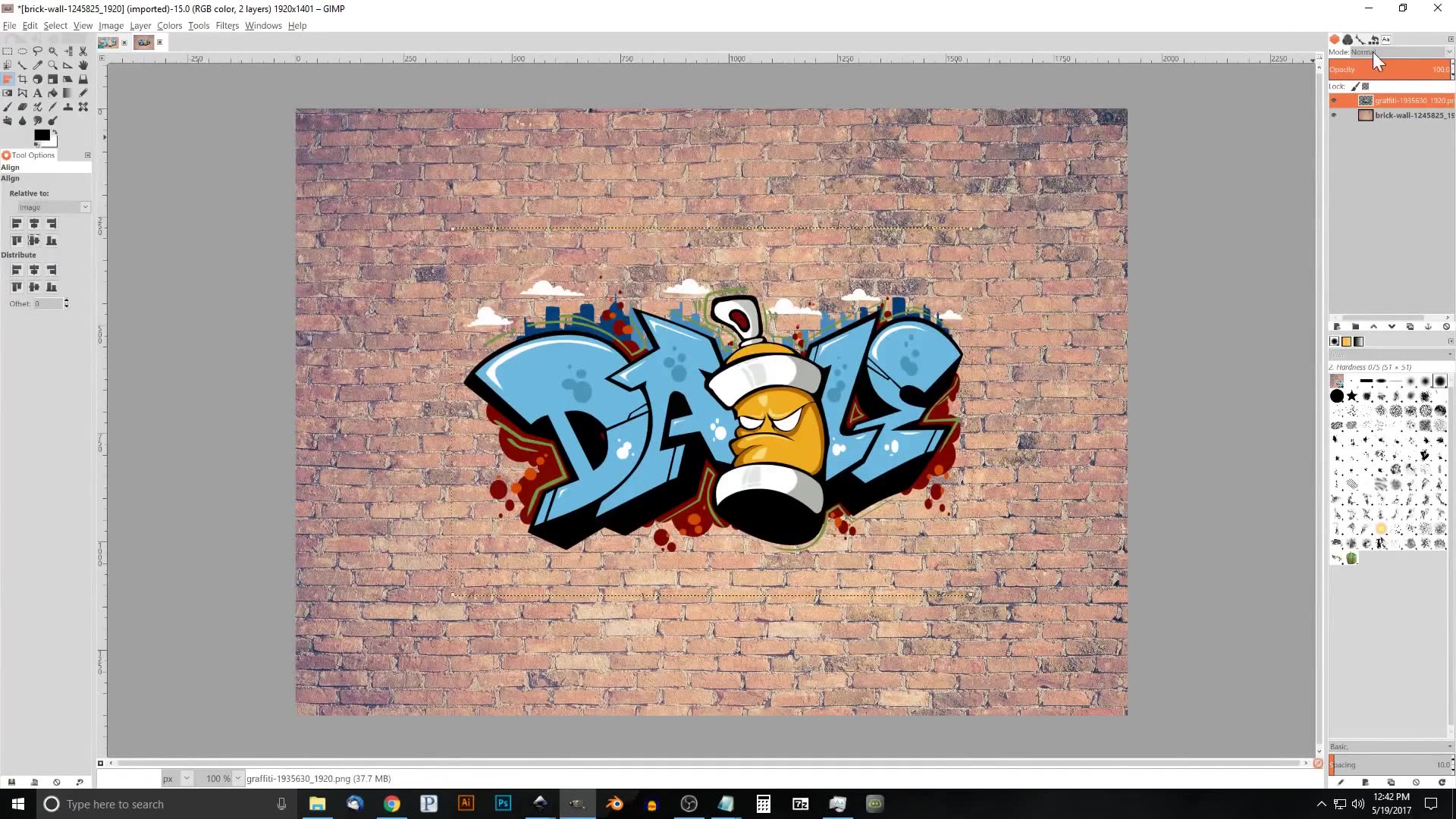Screen dimensions: 1456x819
Task: Open the Filters menu
Action: coord(227,26)
